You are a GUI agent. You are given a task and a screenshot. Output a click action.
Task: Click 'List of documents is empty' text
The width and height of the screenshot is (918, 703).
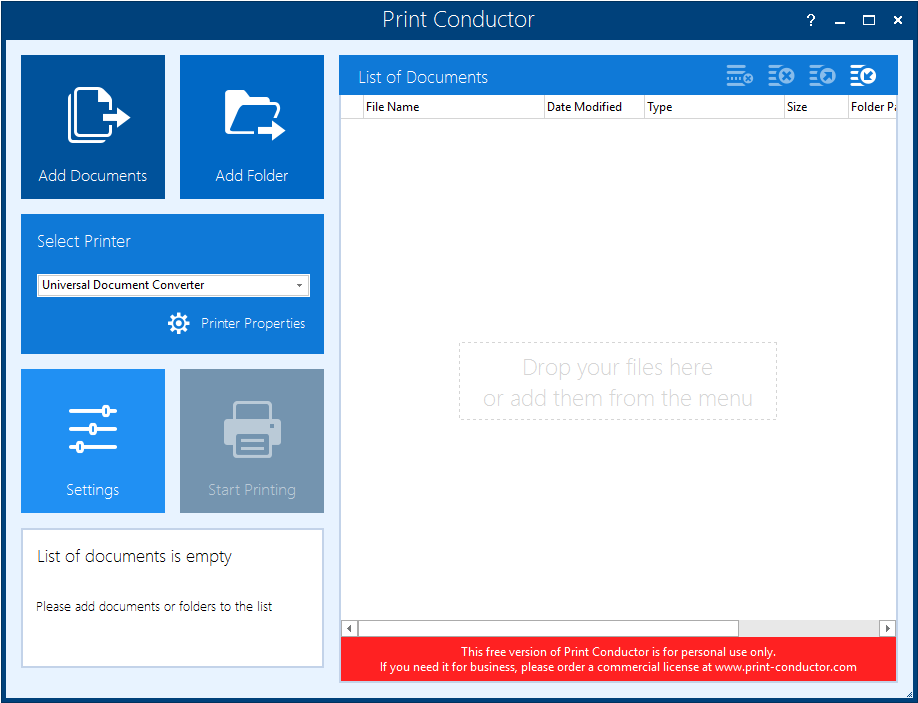coord(135,556)
